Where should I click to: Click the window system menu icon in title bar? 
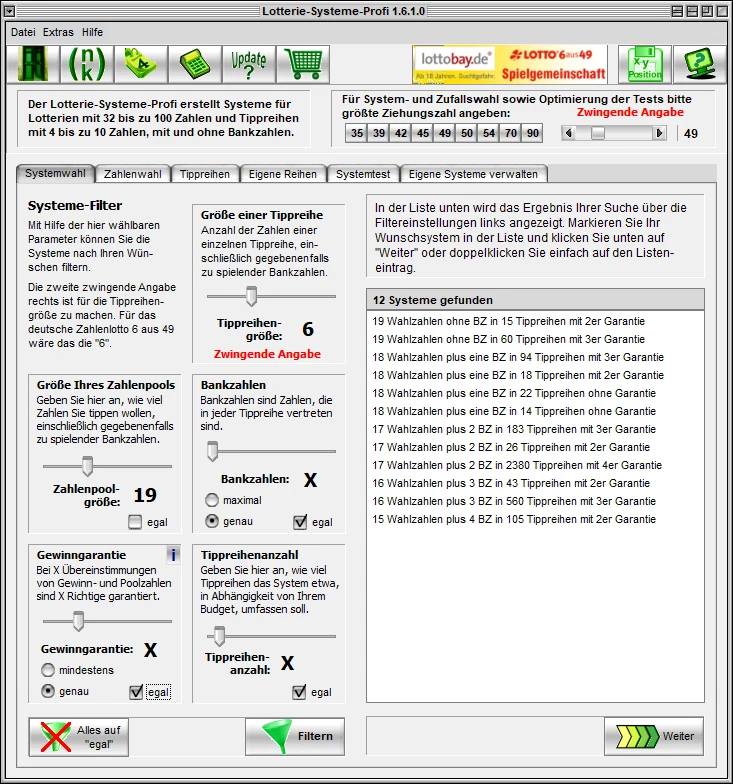(9, 10)
